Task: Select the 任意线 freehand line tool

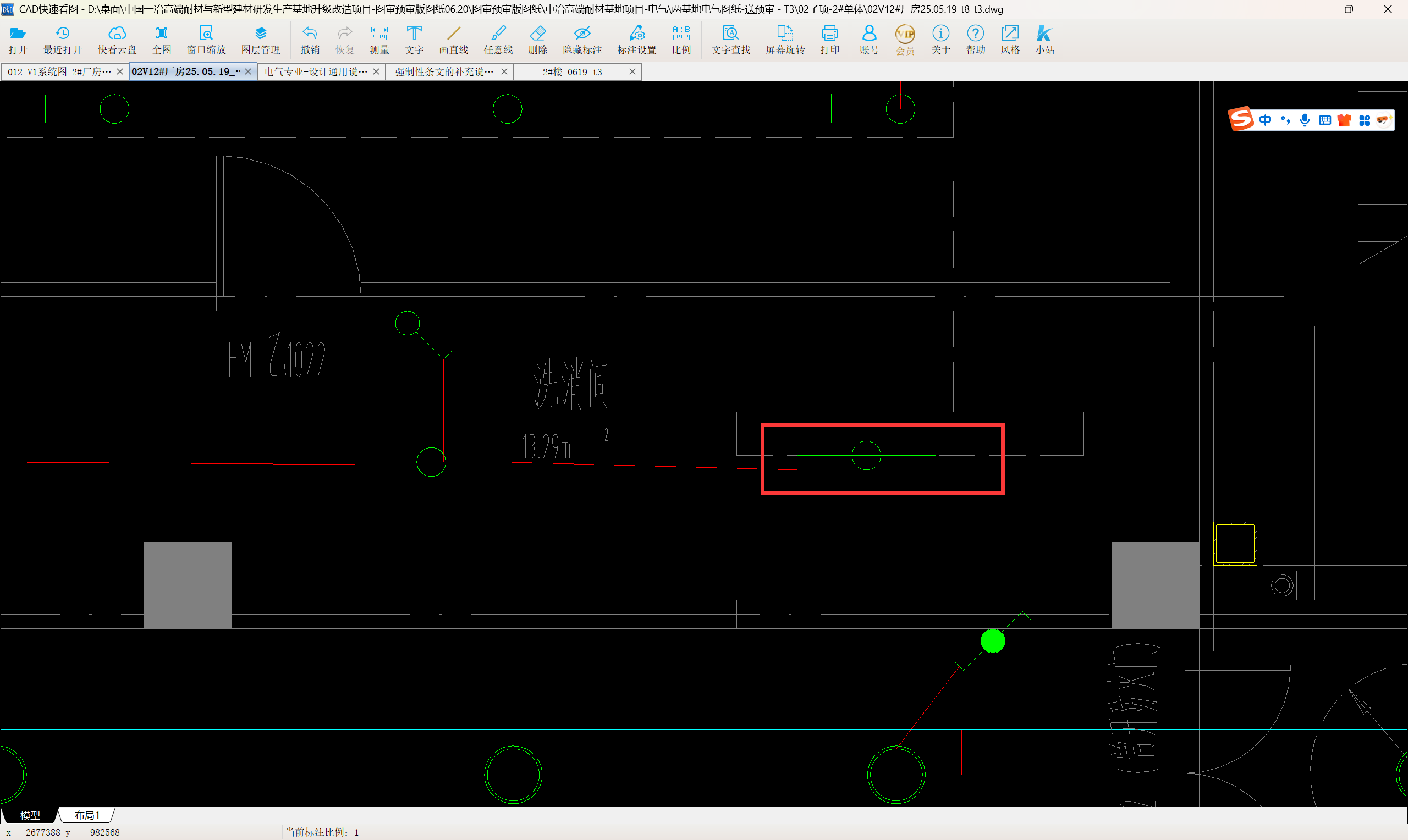Action: pyautogui.click(x=498, y=40)
